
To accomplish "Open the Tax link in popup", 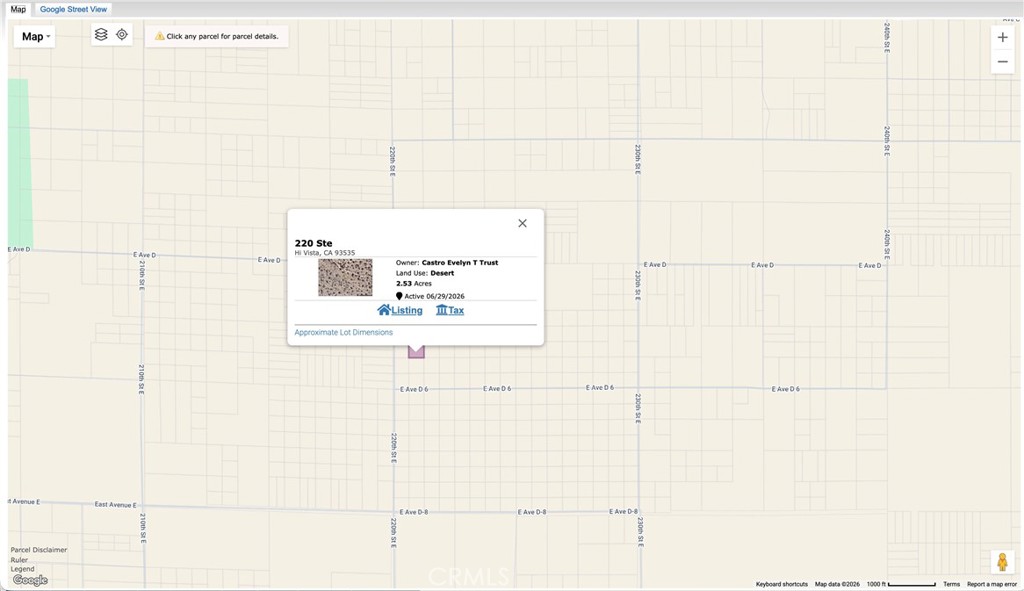I will (450, 310).
